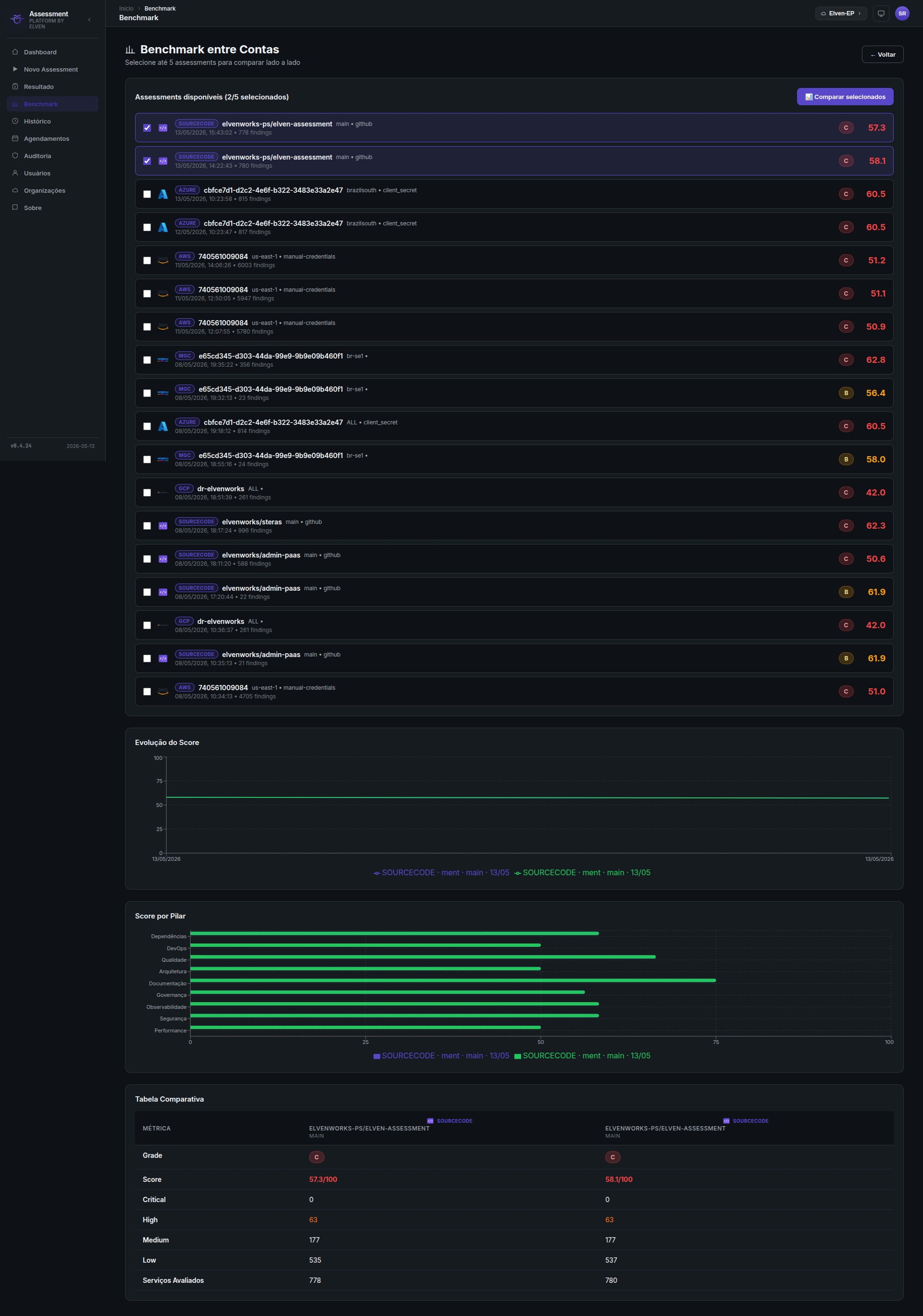Click Comparar selecionados button
Image resolution: width=923 pixels, height=1316 pixels.
pyautogui.click(x=845, y=97)
